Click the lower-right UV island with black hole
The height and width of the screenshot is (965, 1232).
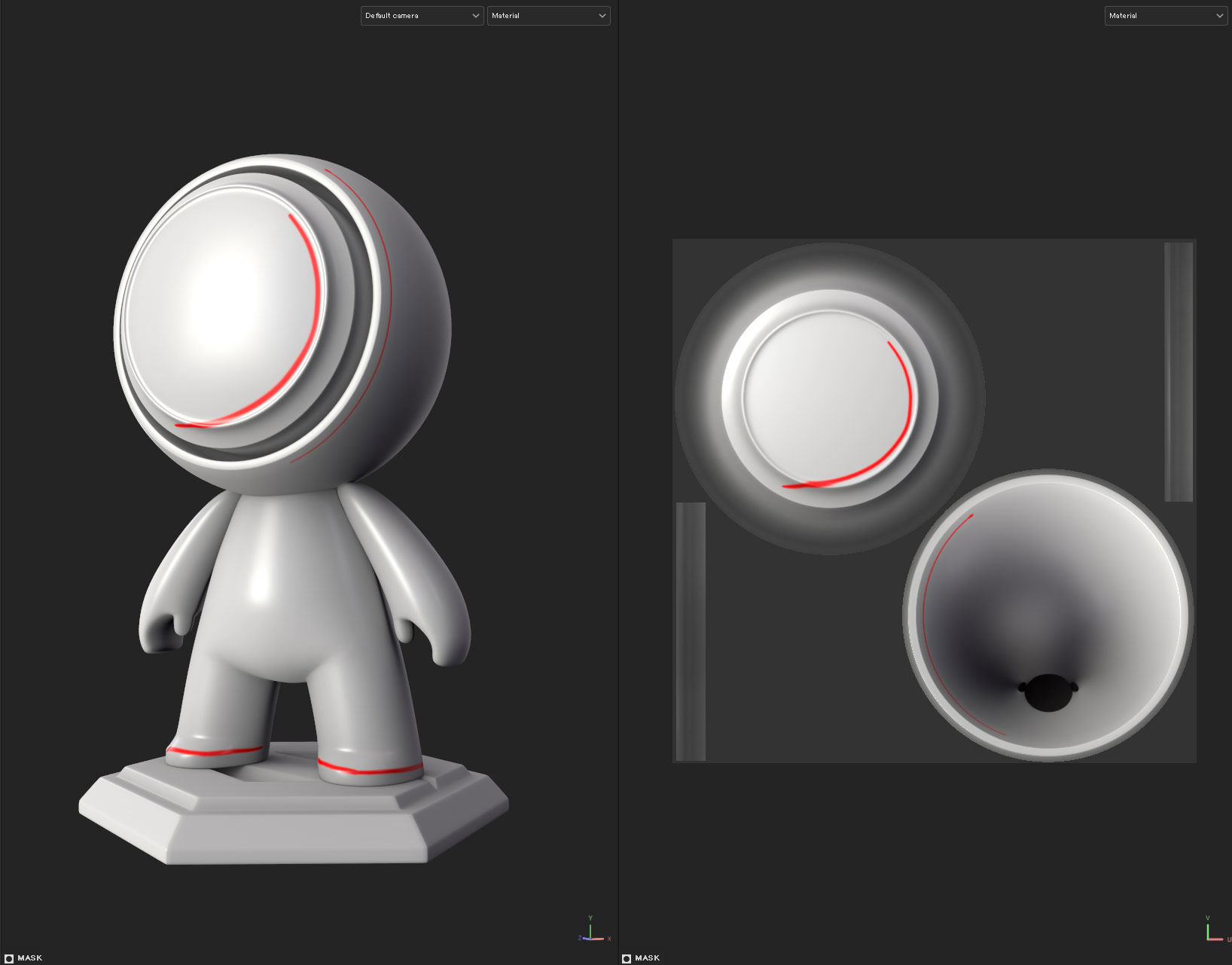(x=1048, y=615)
